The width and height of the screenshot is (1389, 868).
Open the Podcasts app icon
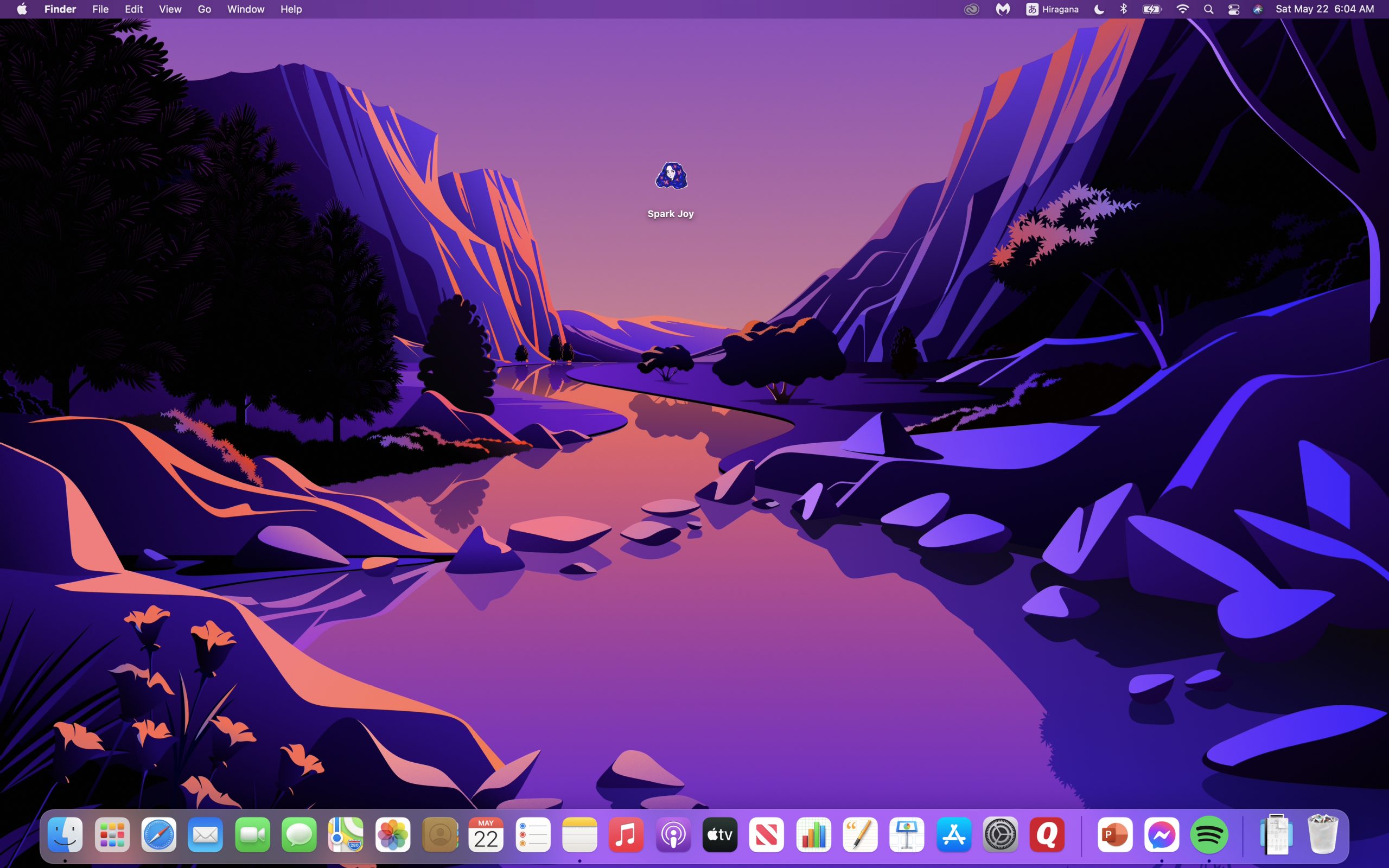point(673,835)
